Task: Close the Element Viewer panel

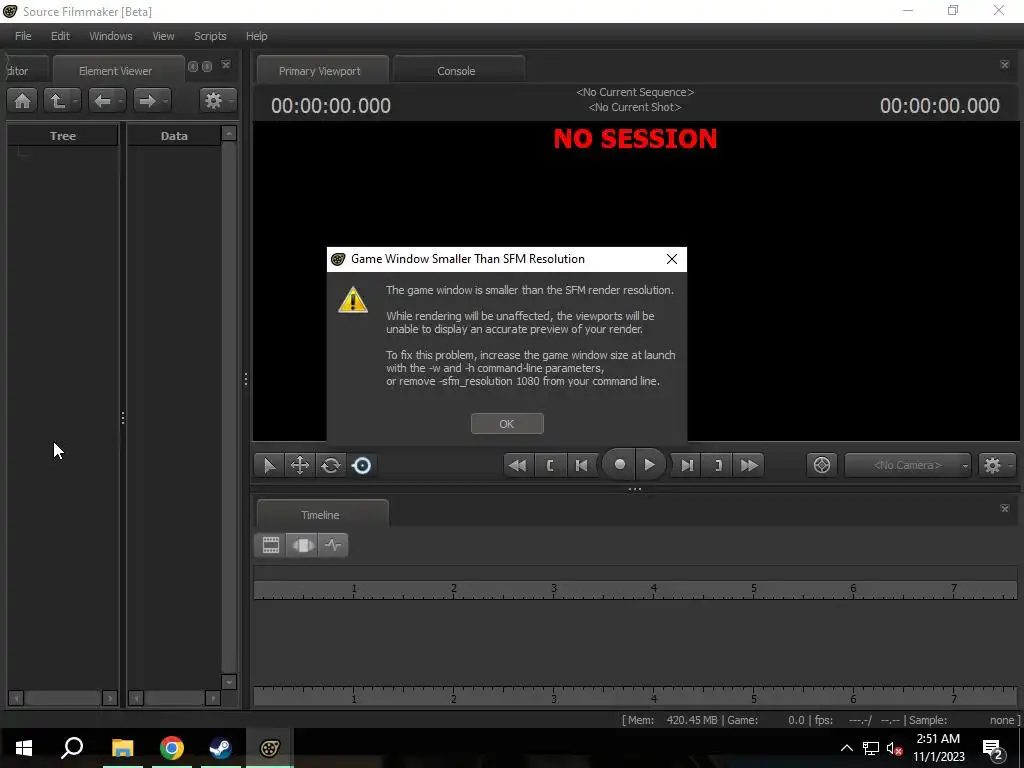Action: coord(226,65)
